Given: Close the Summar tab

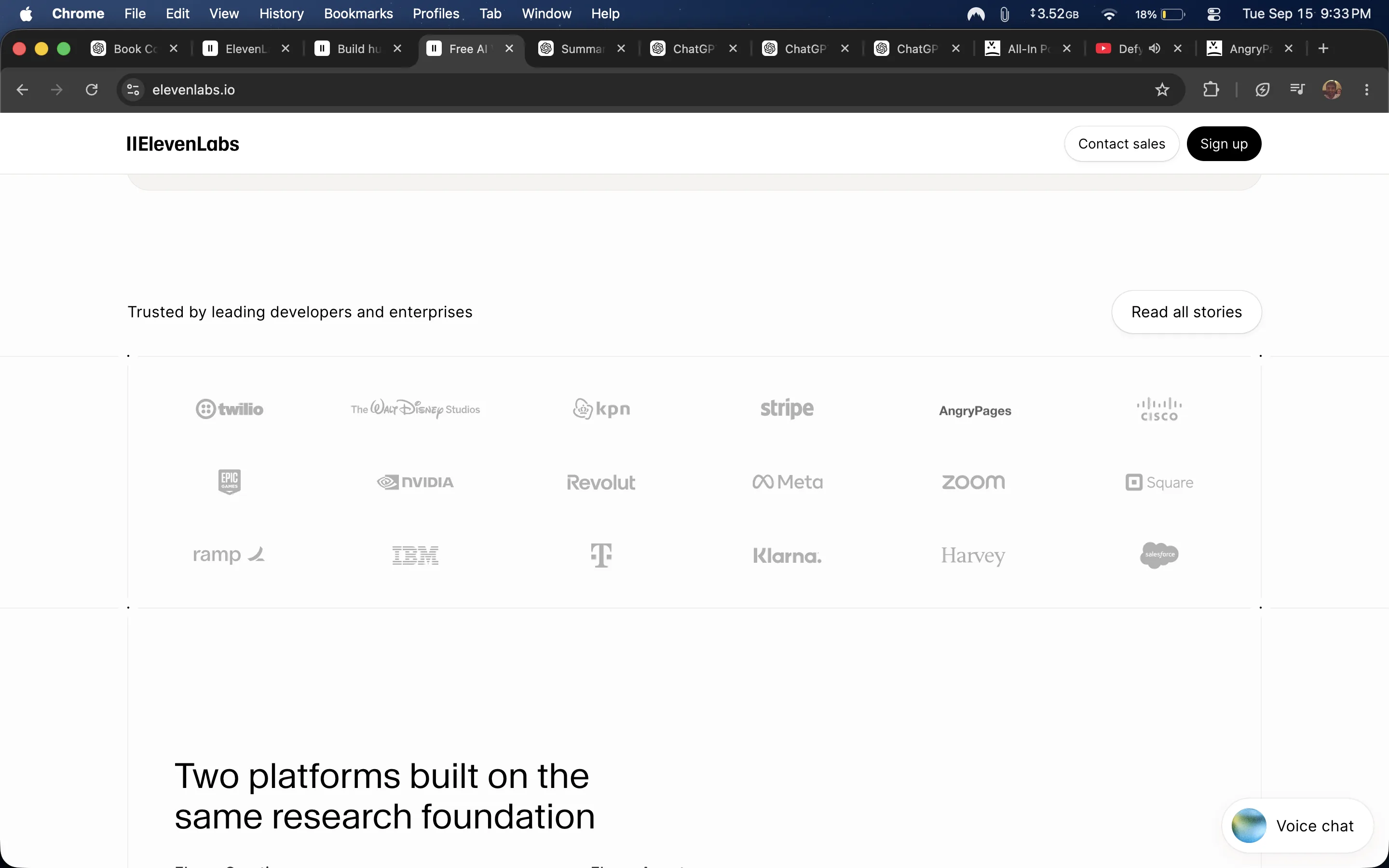Looking at the screenshot, I should pos(621,49).
